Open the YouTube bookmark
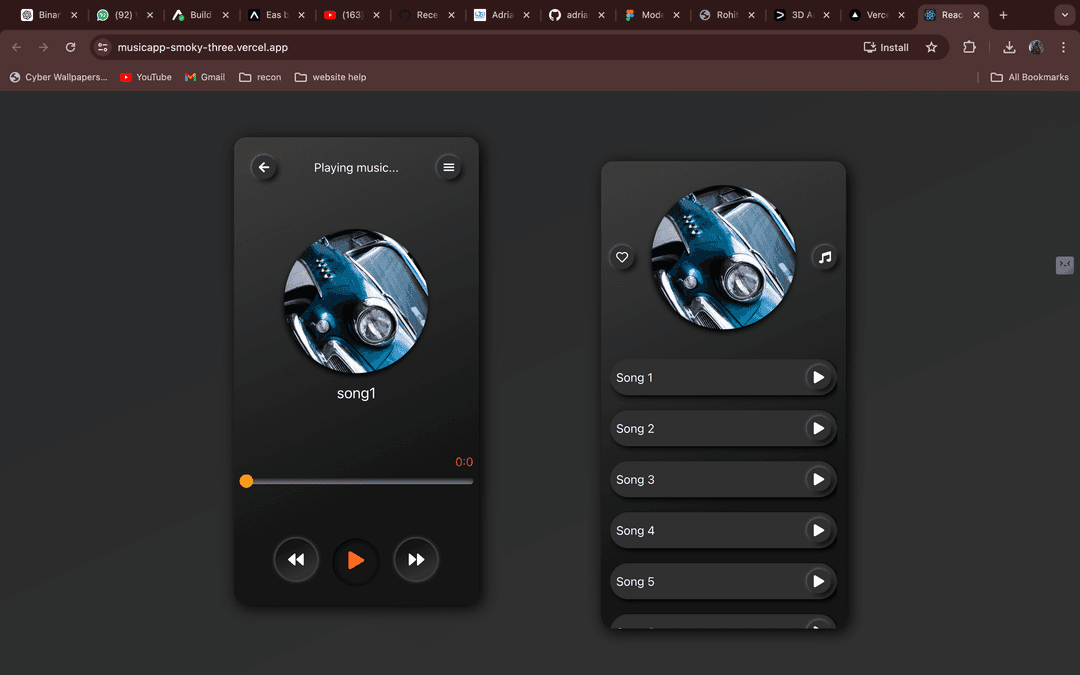 (x=145, y=77)
